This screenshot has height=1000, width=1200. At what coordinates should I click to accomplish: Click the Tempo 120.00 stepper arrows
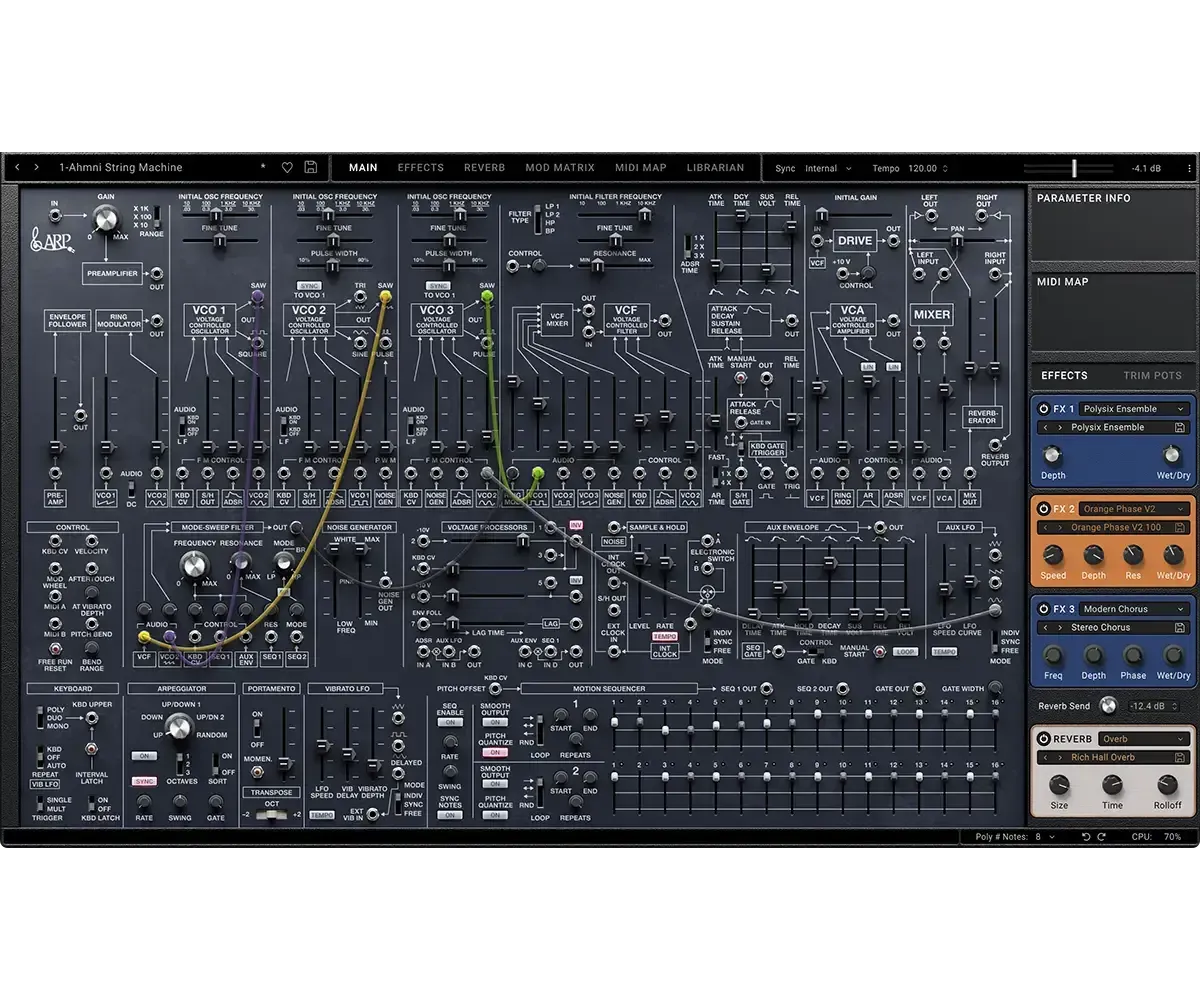click(x=945, y=168)
